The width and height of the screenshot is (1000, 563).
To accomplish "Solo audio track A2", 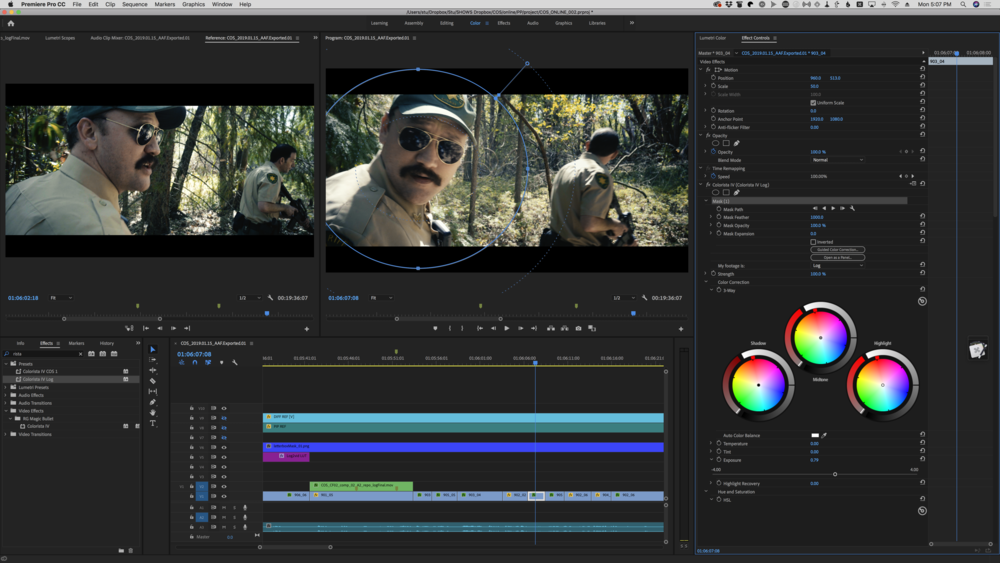I will point(234,517).
